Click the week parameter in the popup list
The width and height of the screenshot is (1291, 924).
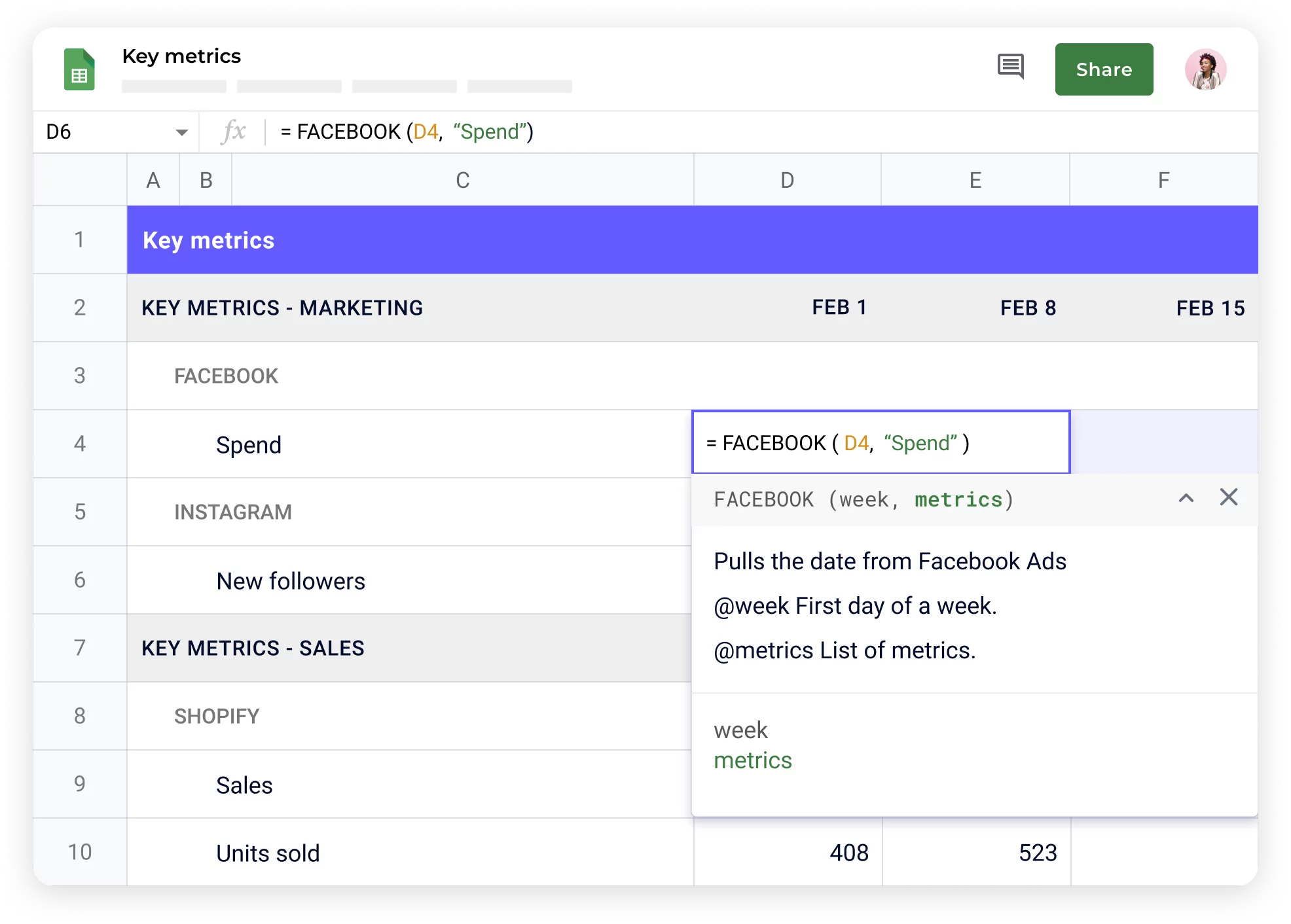pos(740,730)
